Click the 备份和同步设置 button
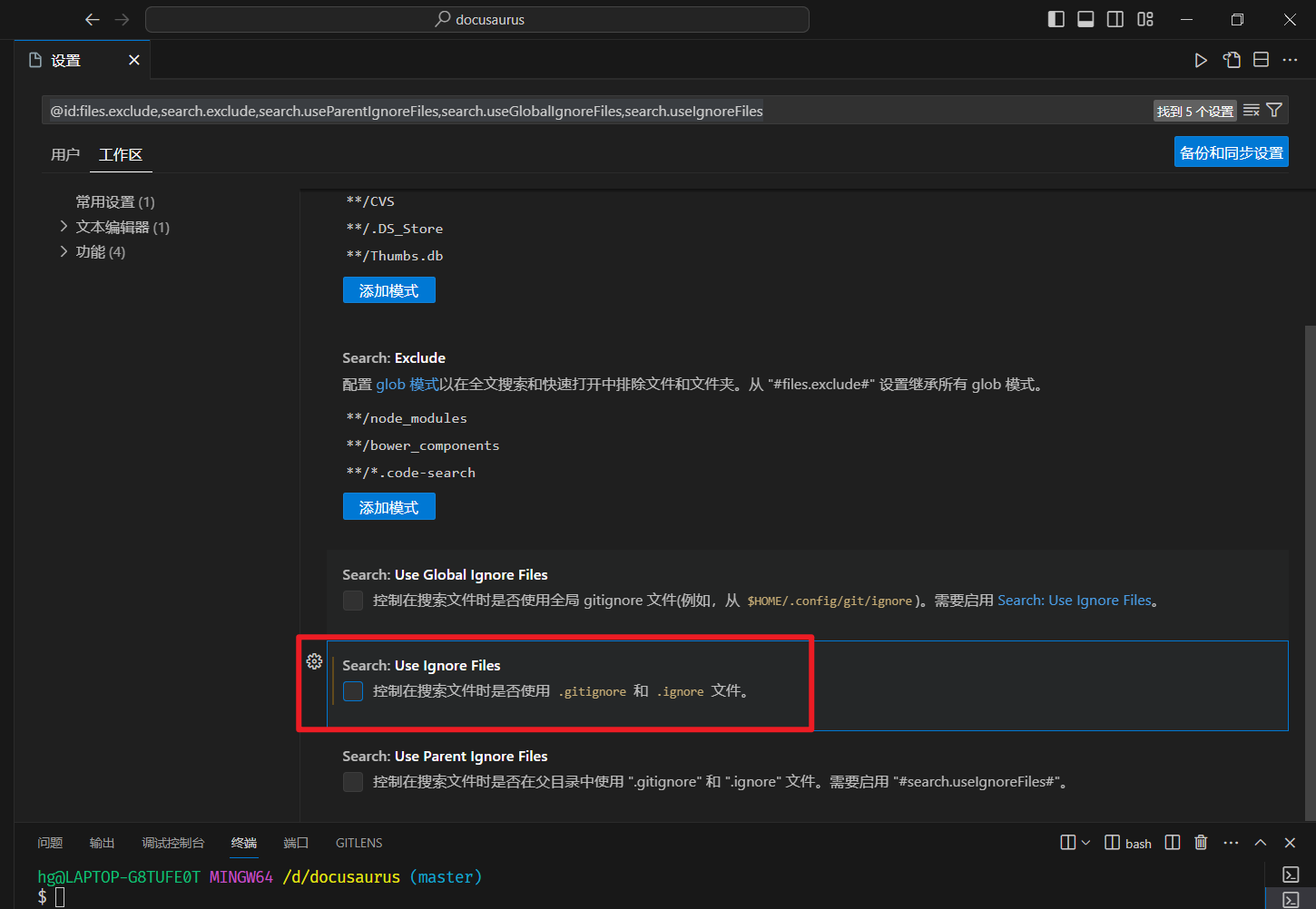The height and width of the screenshot is (909, 1316). (x=1232, y=152)
